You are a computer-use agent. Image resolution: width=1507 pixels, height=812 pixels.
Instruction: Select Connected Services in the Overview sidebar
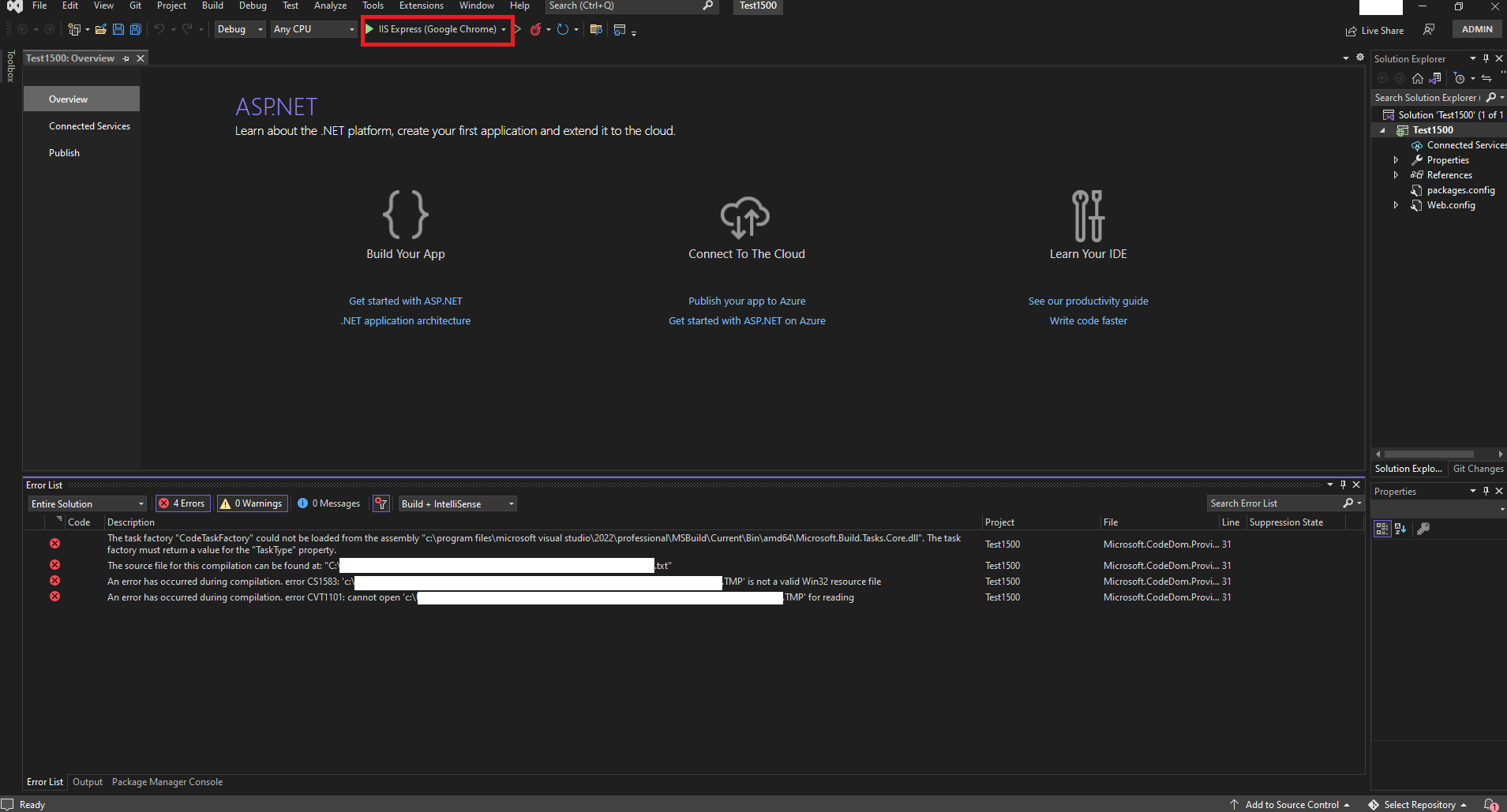point(89,126)
